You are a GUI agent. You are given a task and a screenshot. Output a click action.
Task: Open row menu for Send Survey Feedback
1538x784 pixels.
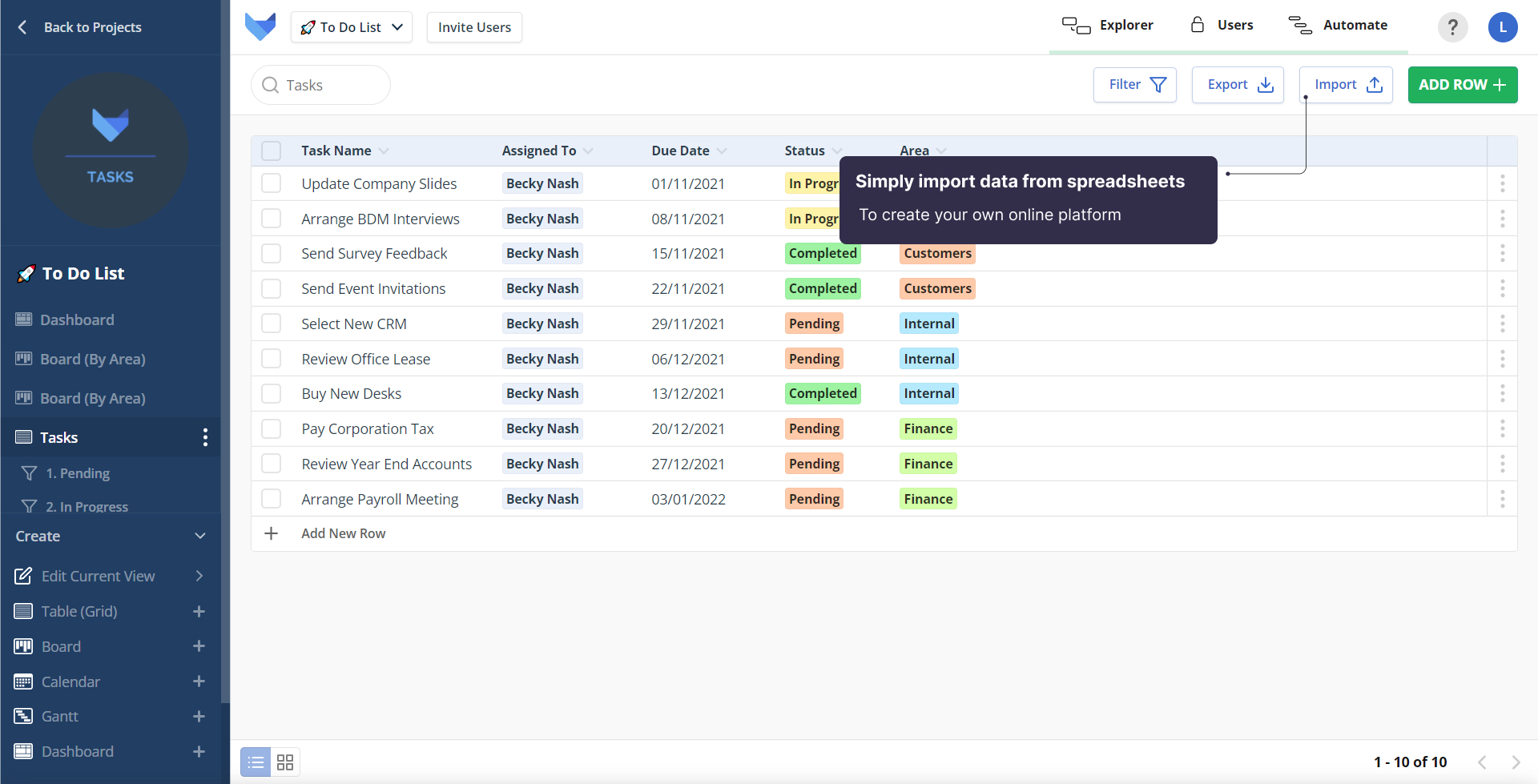click(x=1502, y=253)
